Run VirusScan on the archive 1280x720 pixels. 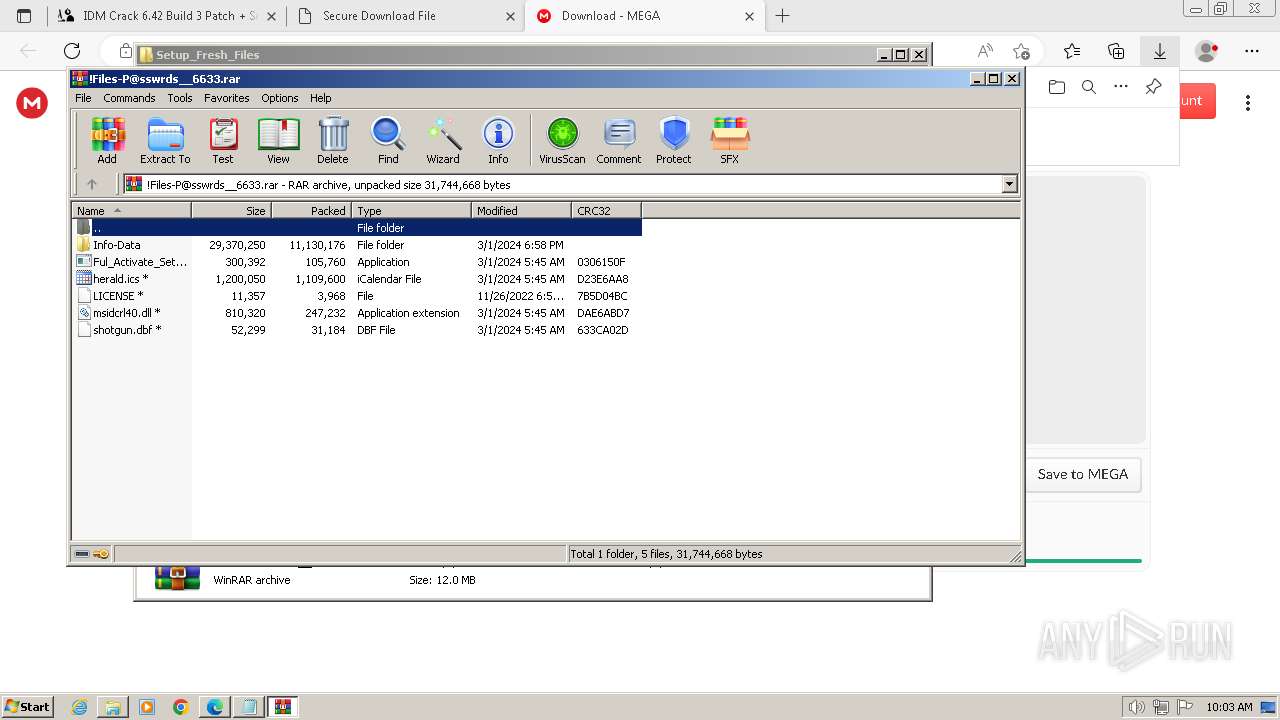(x=562, y=140)
